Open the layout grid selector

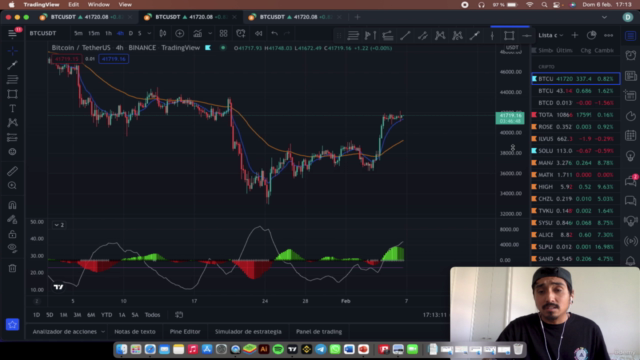pyautogui.click(x=223, y=33)
